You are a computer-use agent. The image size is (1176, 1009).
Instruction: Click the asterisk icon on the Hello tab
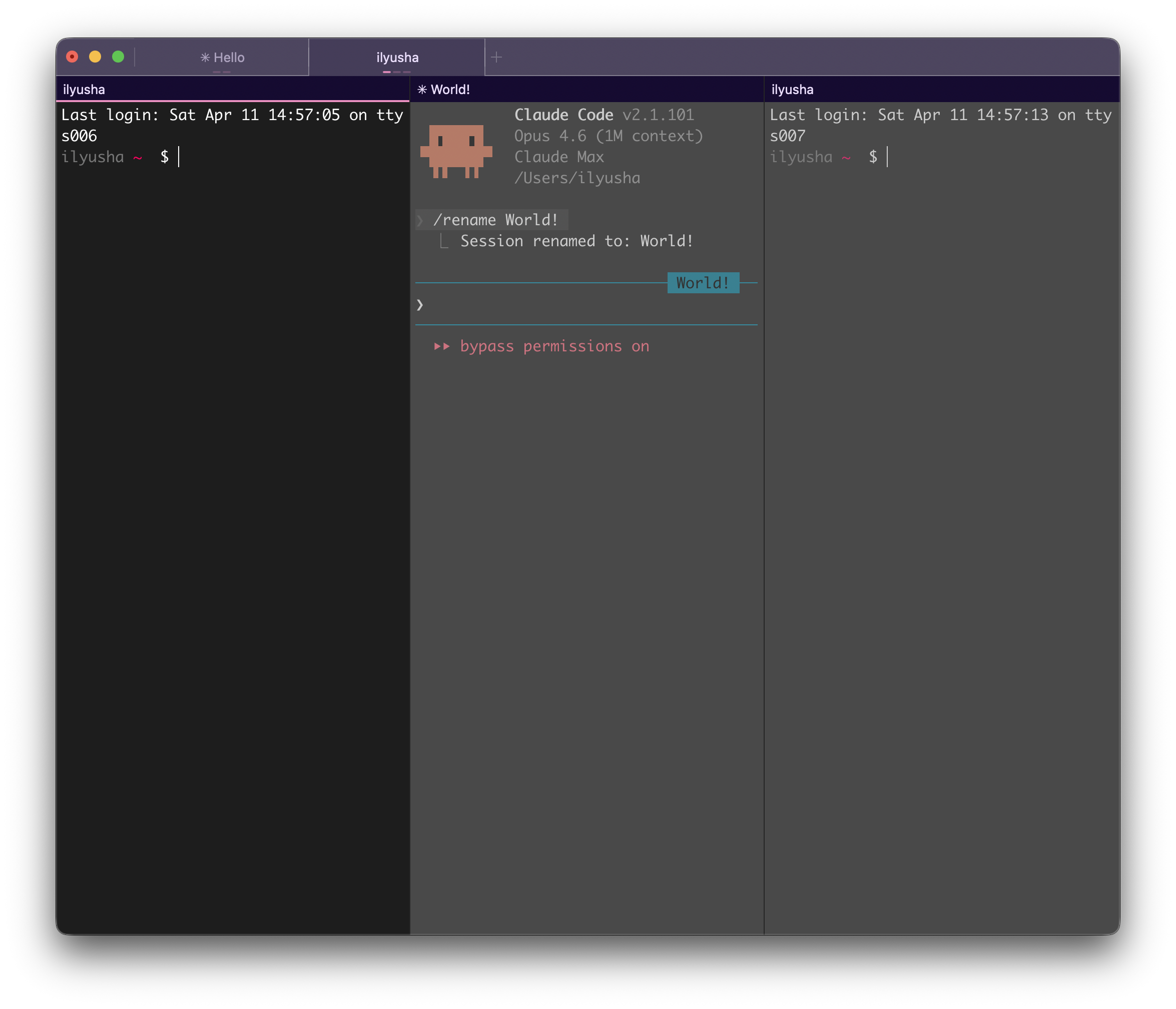pyautogui.click(x=205, y=58)
